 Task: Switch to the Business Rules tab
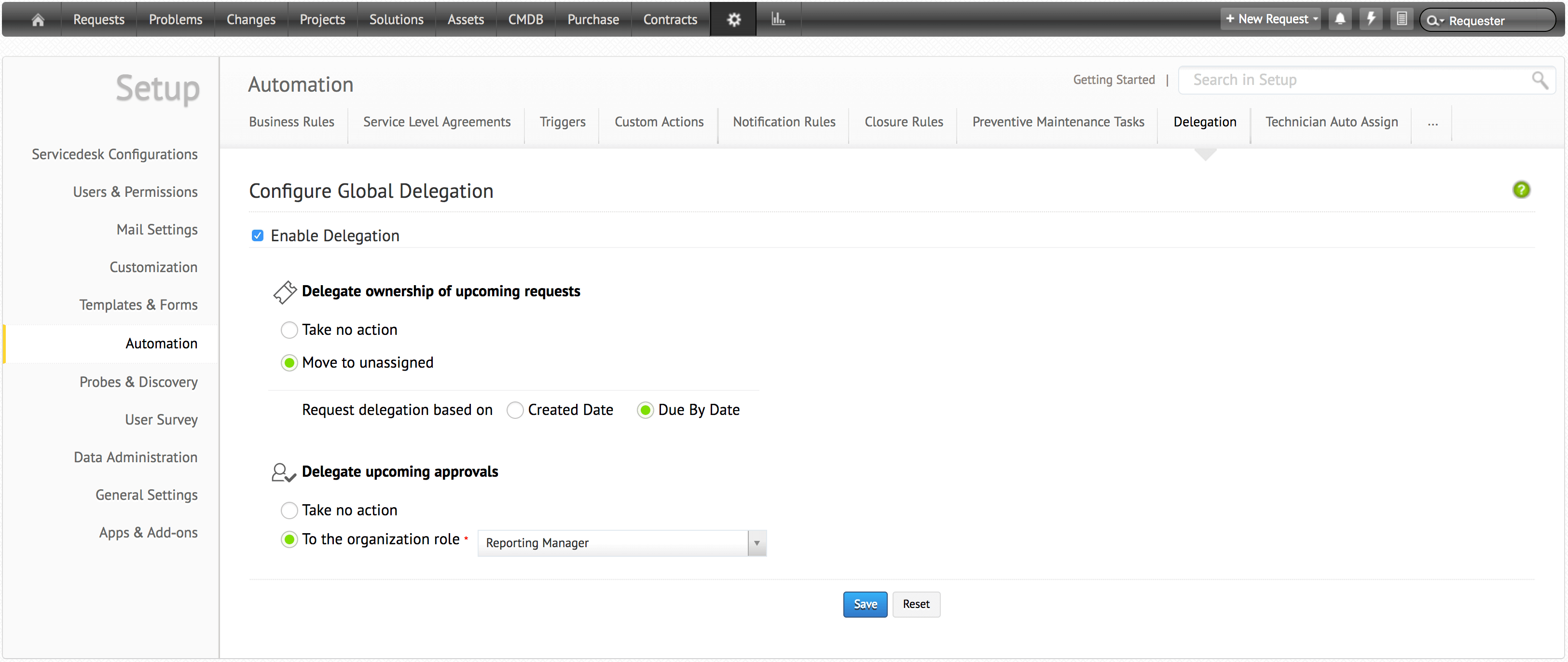291,123
